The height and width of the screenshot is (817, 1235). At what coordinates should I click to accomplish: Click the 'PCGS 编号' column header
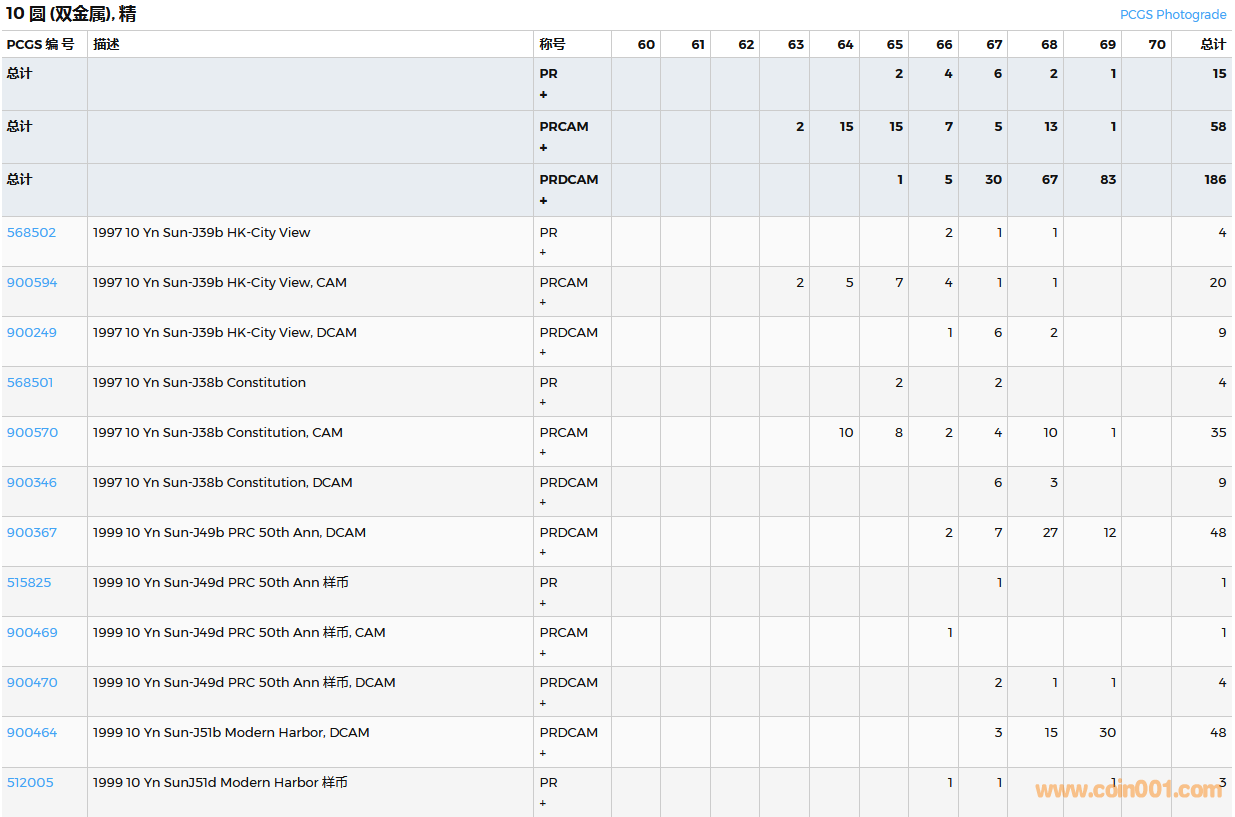coord(41,45)
